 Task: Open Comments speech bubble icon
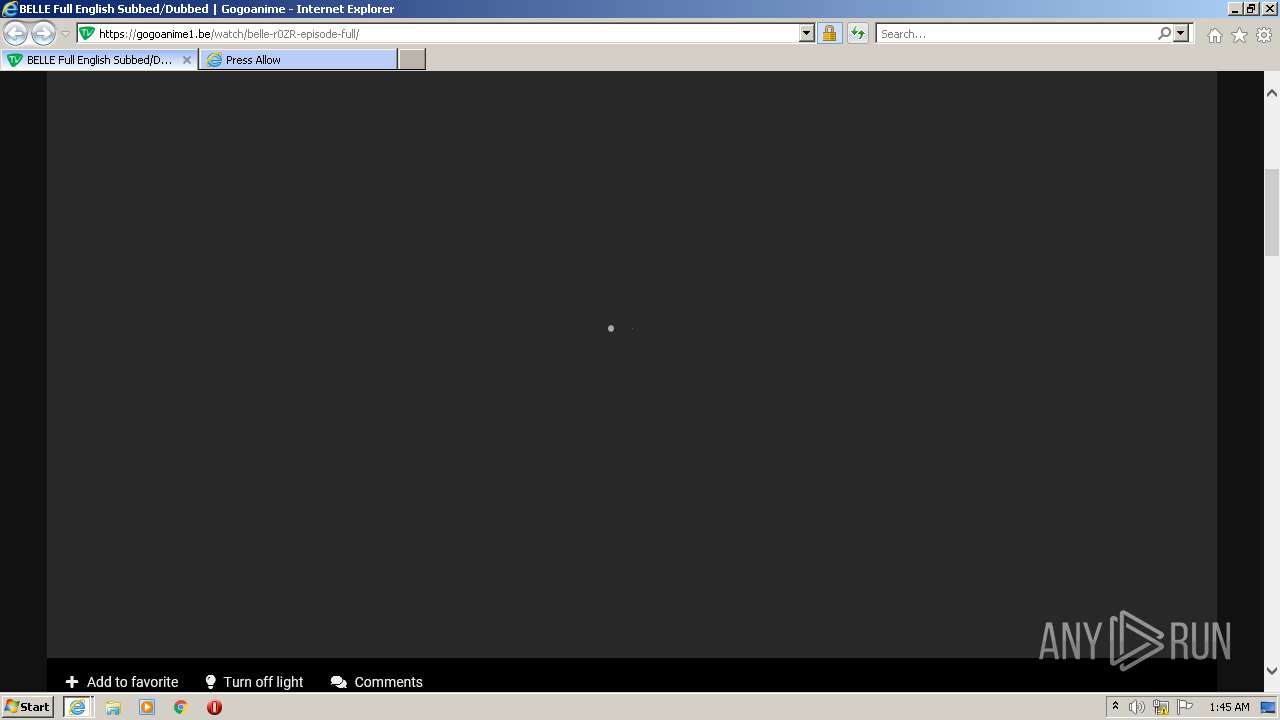point(339,682)
